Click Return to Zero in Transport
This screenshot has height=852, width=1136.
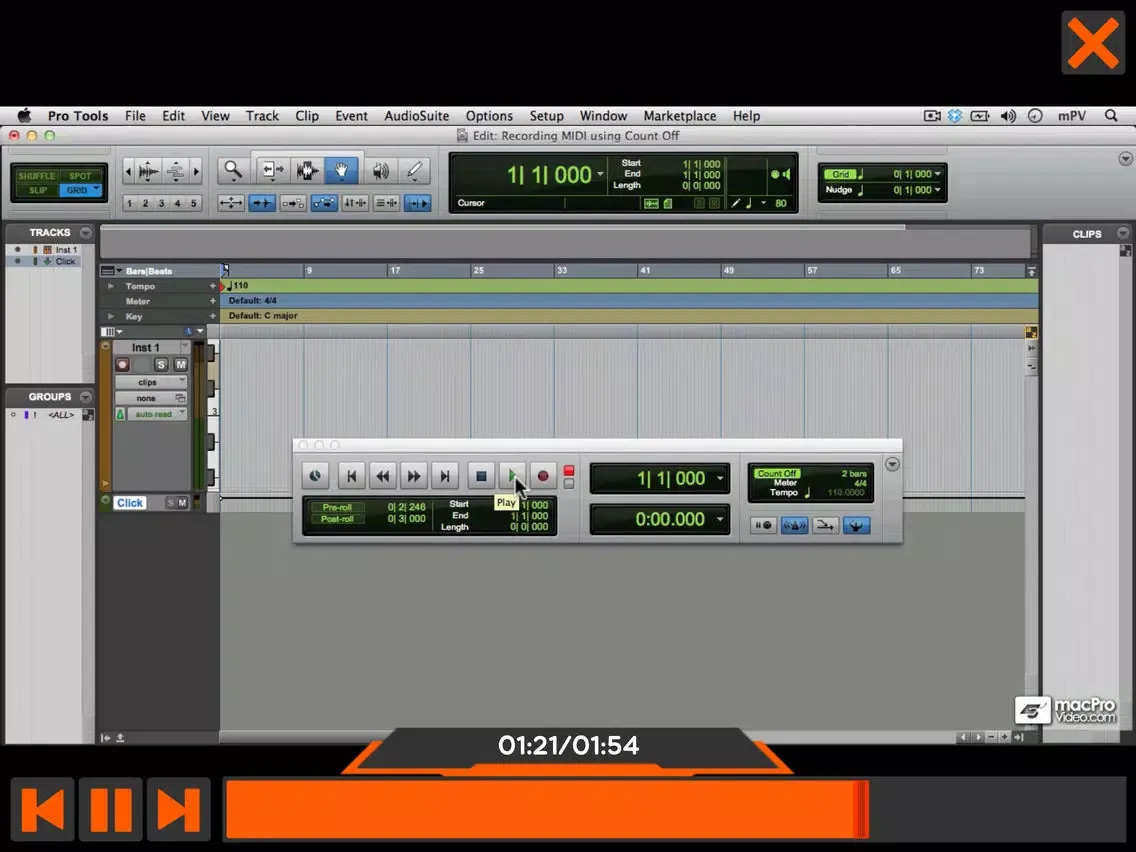pos(351,476)
